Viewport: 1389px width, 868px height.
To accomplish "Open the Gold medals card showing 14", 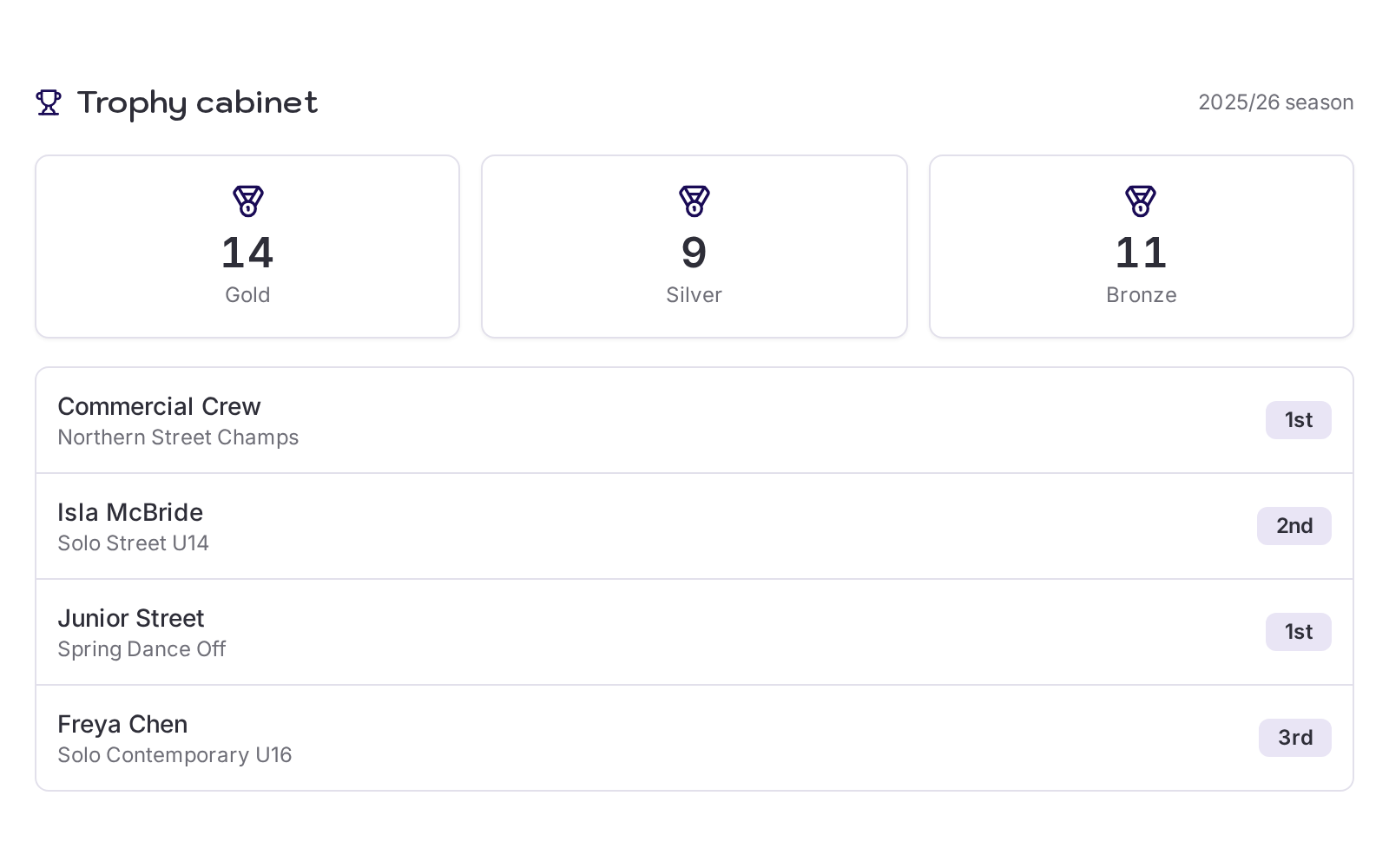I will coord(247,247).
